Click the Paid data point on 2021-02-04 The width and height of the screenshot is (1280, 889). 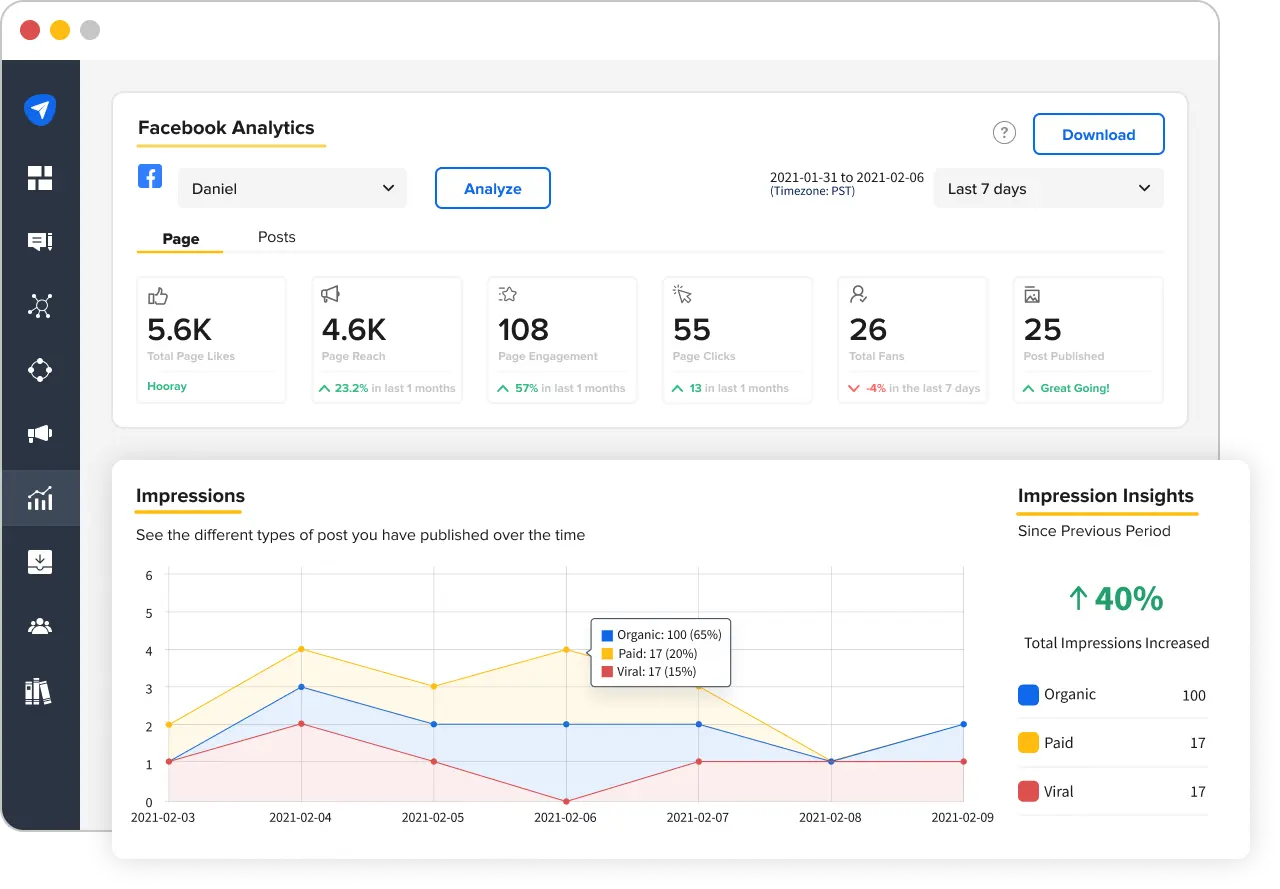301,650
